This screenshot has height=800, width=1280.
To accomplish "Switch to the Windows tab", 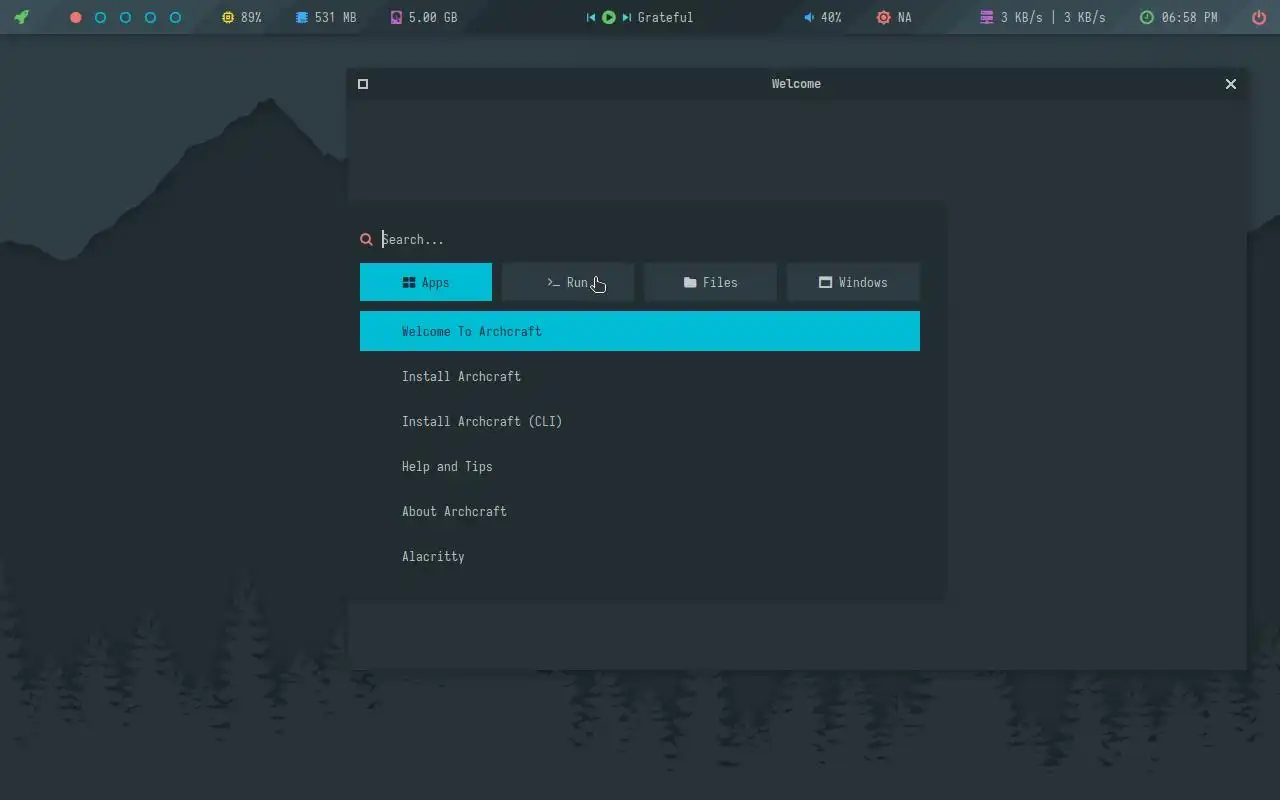I will click(853, 282).
